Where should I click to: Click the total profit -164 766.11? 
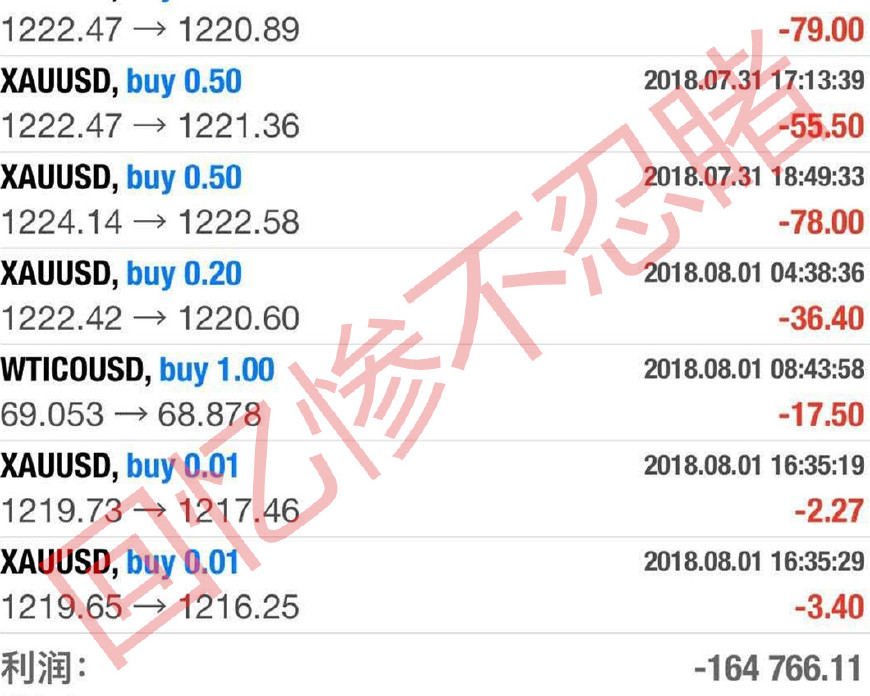point(778,668)
